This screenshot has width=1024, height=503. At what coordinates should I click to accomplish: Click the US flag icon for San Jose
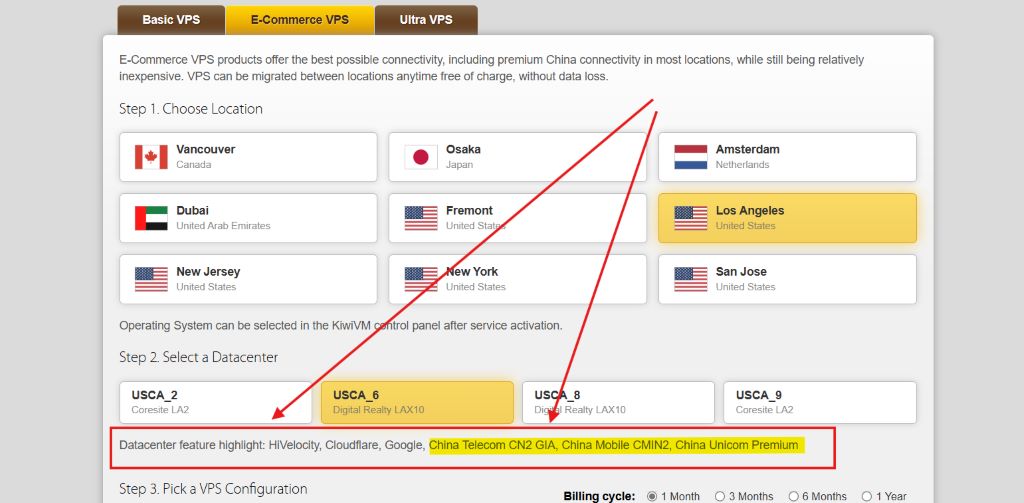pyautogui.click(x=691, y=279)
